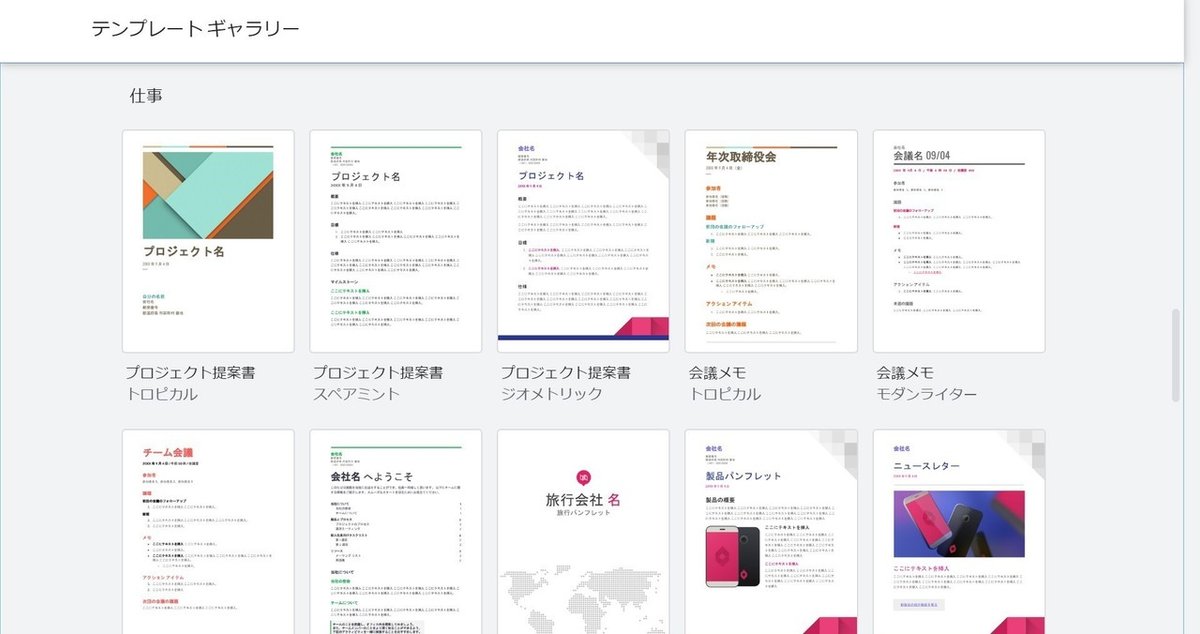The width and height of the screenshot is (1200, 634).
Task: Open the 旅行会社 名 brochure thumbnail
Action: click(583, 532)
